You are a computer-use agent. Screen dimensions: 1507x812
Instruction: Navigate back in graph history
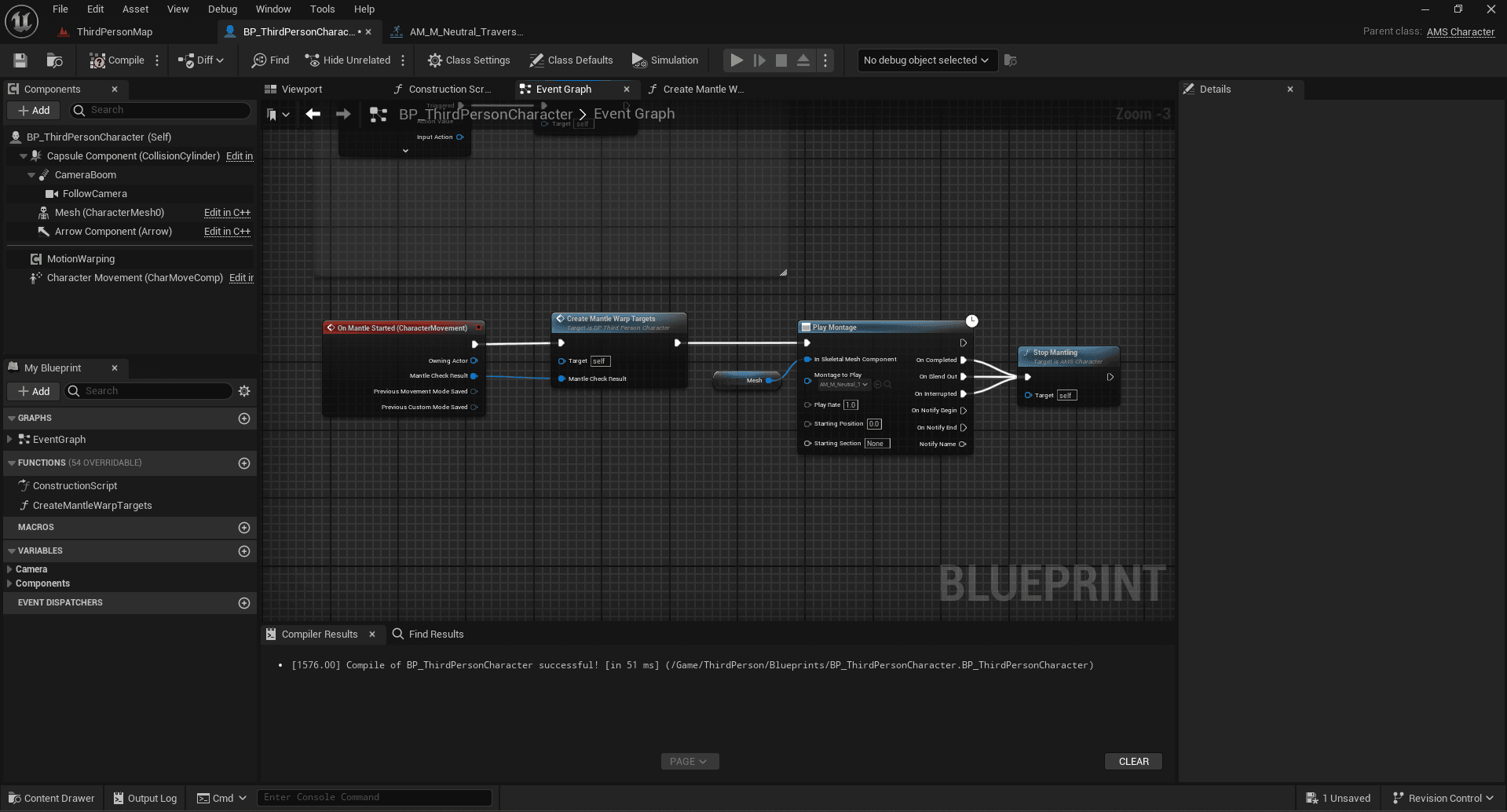point(313,115)
